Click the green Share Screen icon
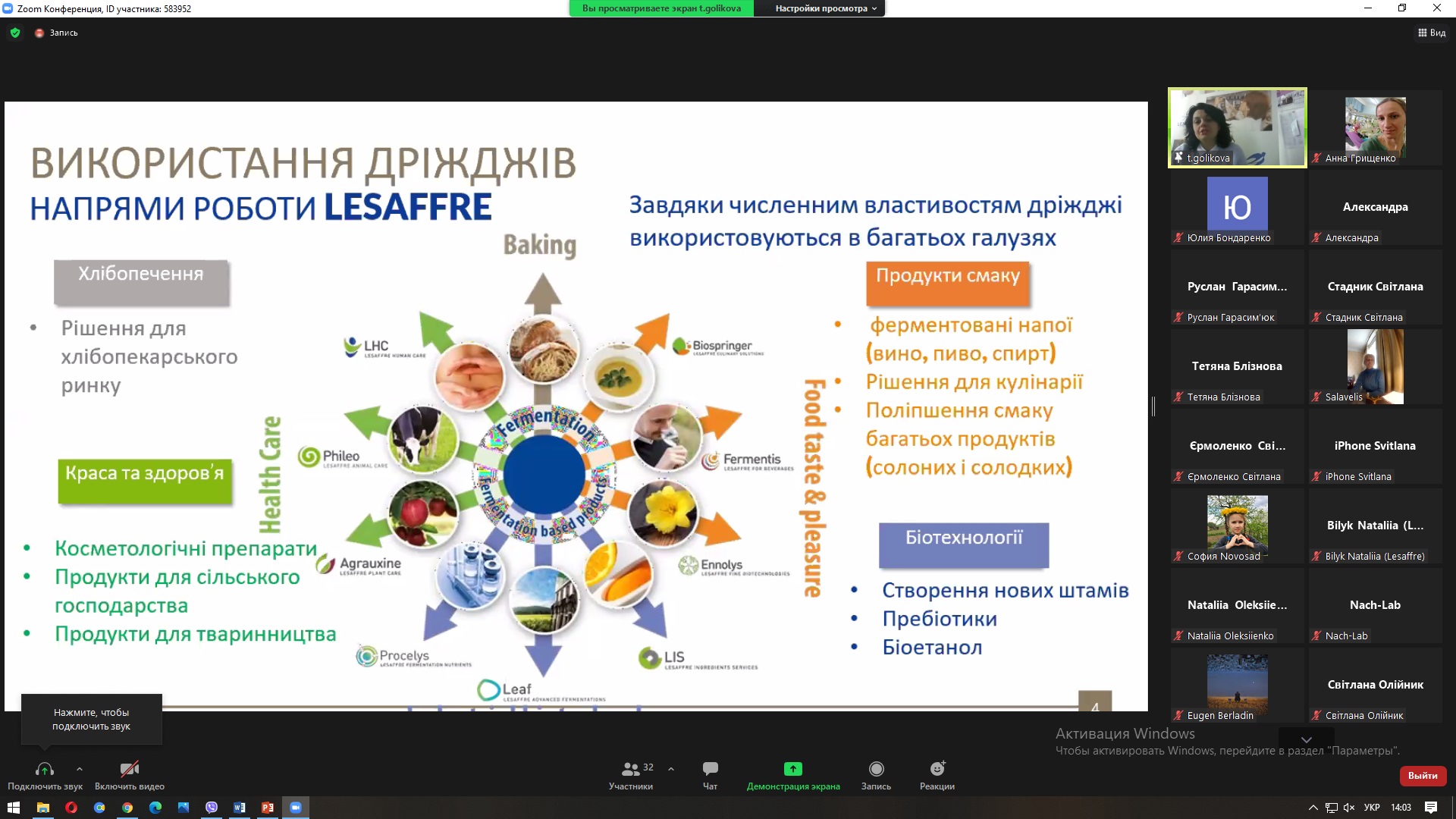Screen dimensions: 1456x819 792,770
